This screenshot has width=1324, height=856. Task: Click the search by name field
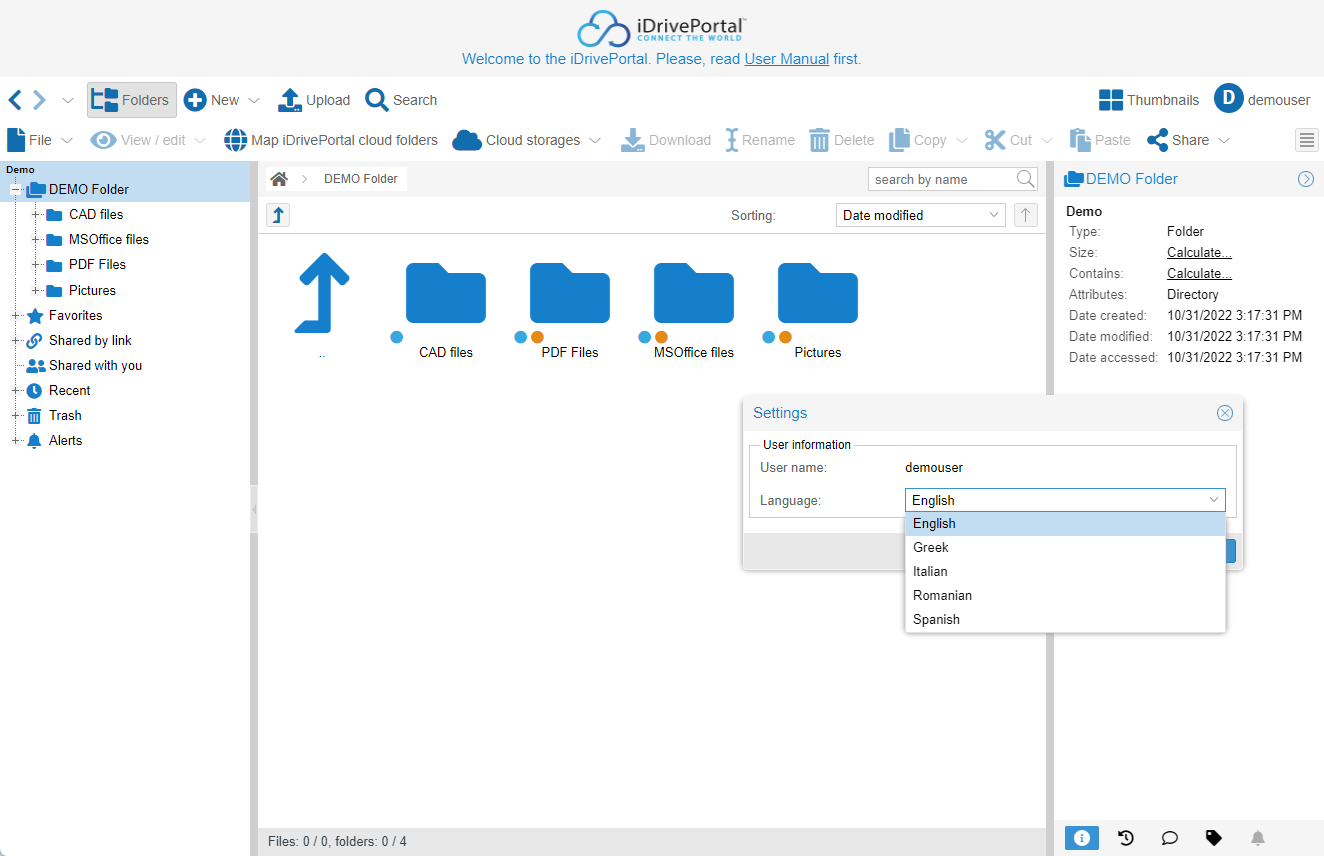(940, 179)
